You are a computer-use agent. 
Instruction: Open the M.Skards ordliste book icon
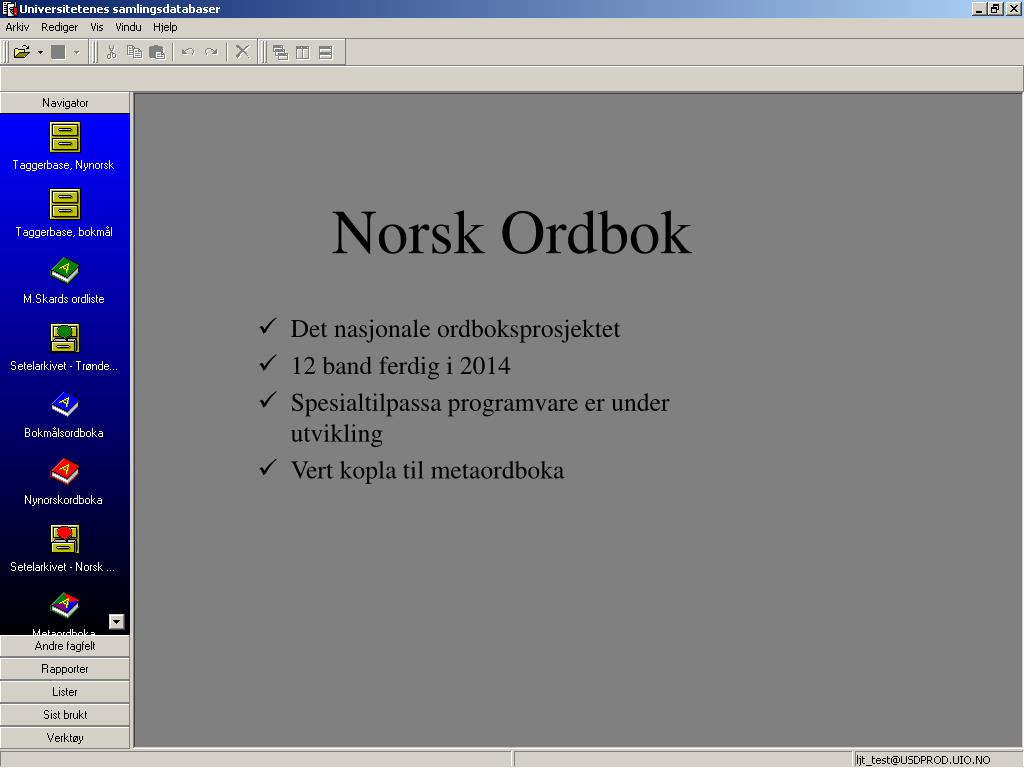point(65,270)
